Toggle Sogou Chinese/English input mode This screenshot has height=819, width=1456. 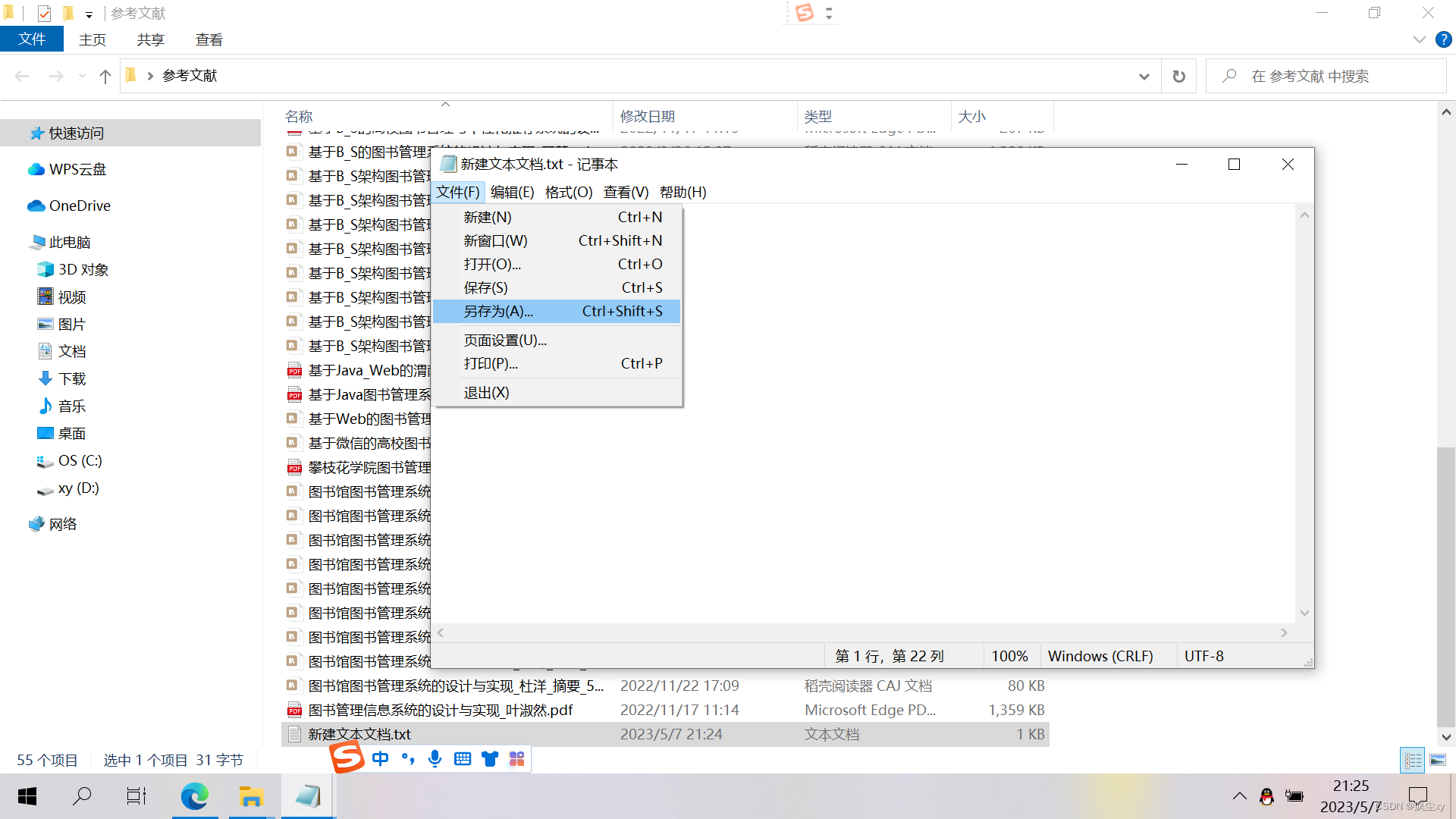tap(380, 758)
